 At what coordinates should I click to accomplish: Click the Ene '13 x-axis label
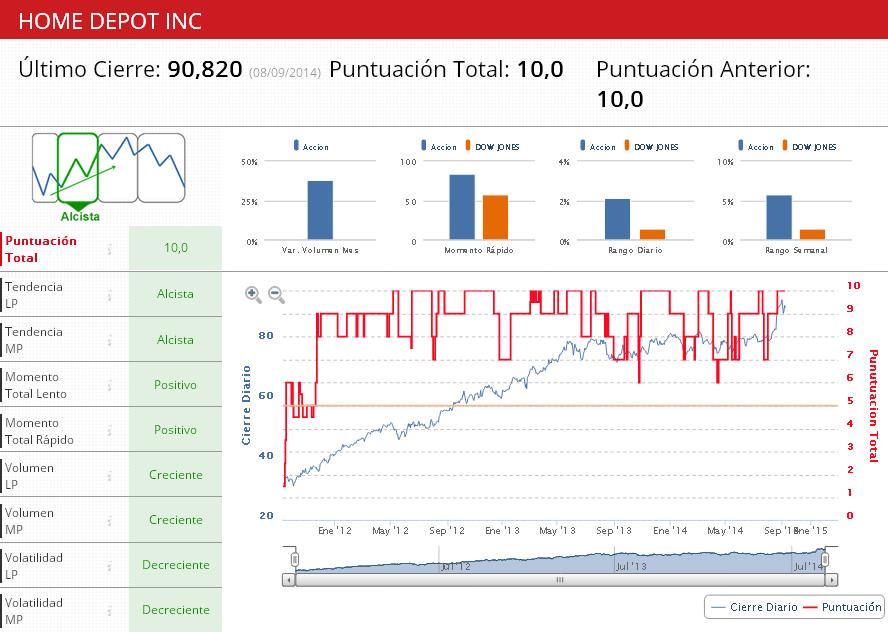point(502,531)
